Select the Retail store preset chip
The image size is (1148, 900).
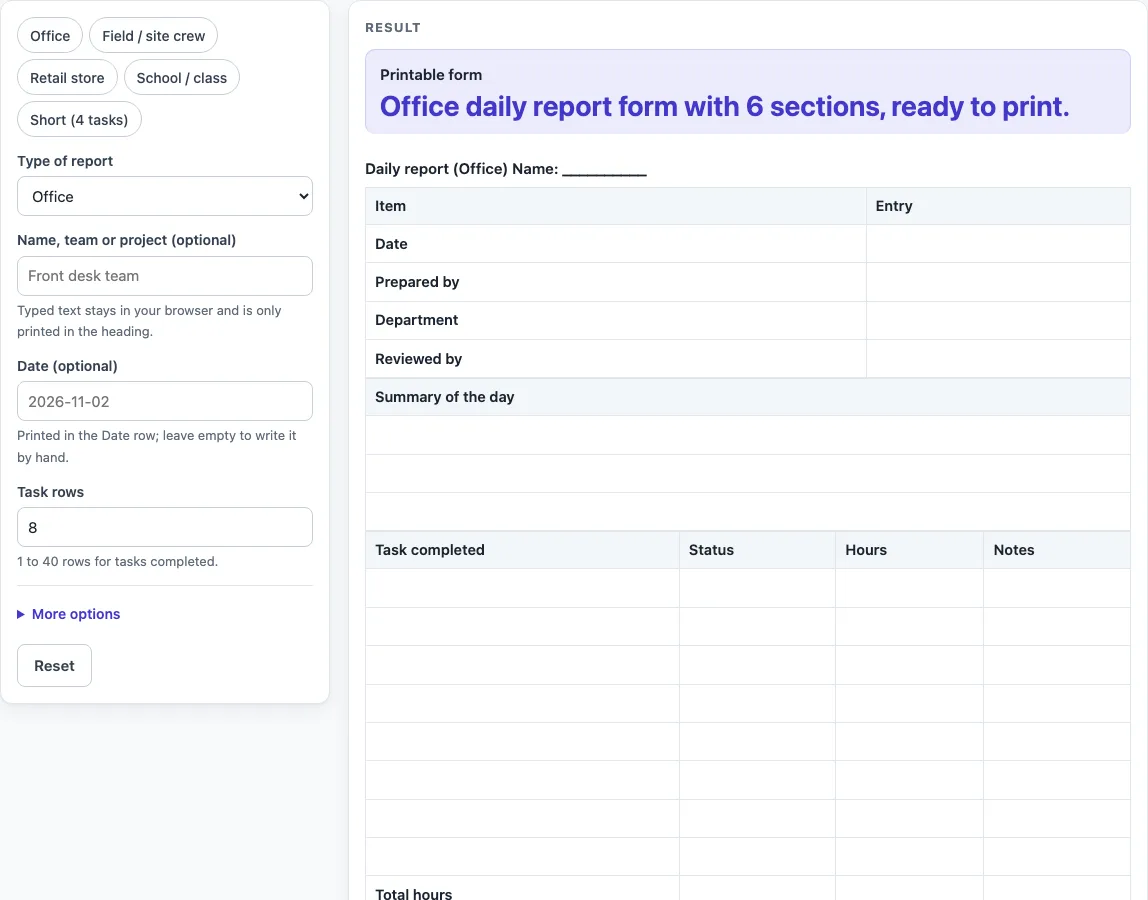pos(67,78)
